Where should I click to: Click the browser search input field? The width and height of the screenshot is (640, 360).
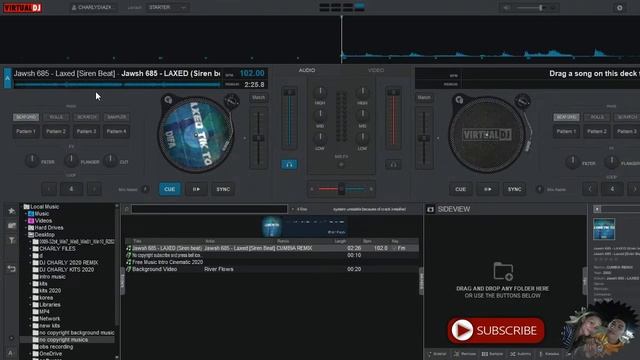pyautogui.click(x=209, y=209)
